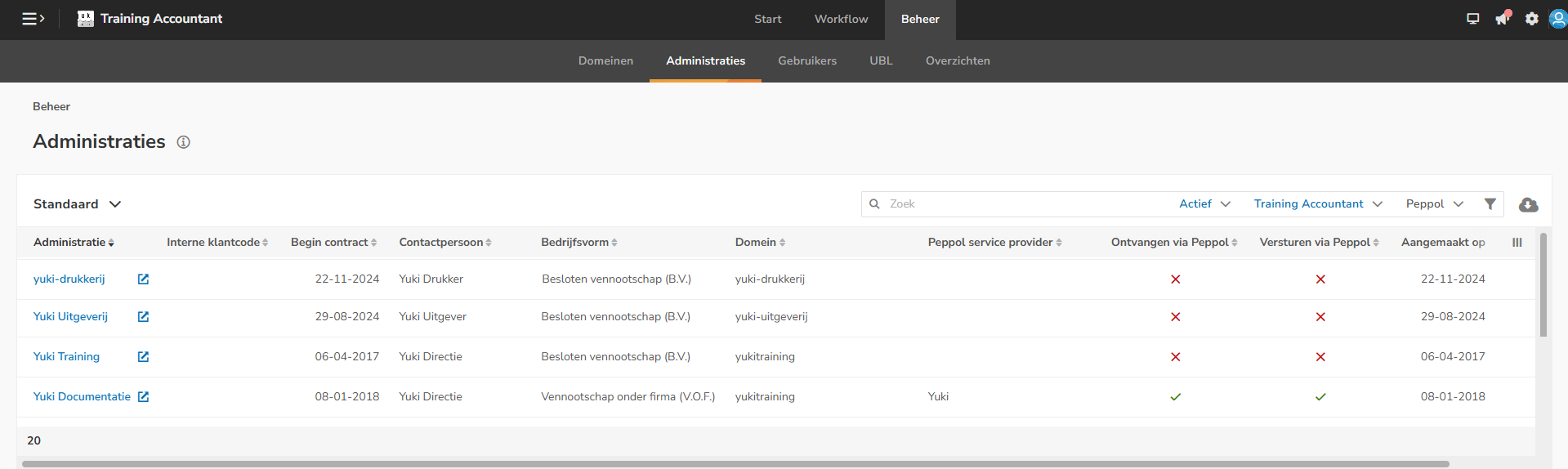Open the Yuki Training administration link
The width and height of the screenshot is (1568, 469).
(x=66, y=357)
